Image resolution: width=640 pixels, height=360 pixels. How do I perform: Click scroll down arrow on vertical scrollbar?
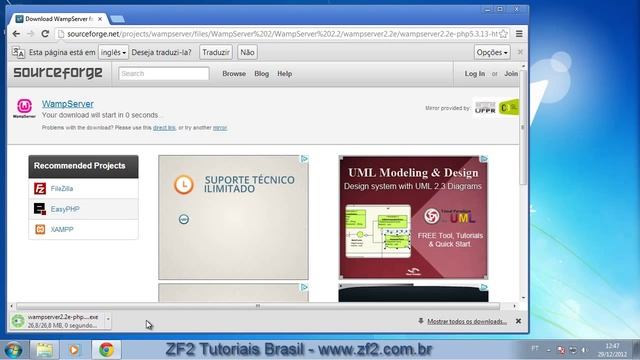point(523,298)
